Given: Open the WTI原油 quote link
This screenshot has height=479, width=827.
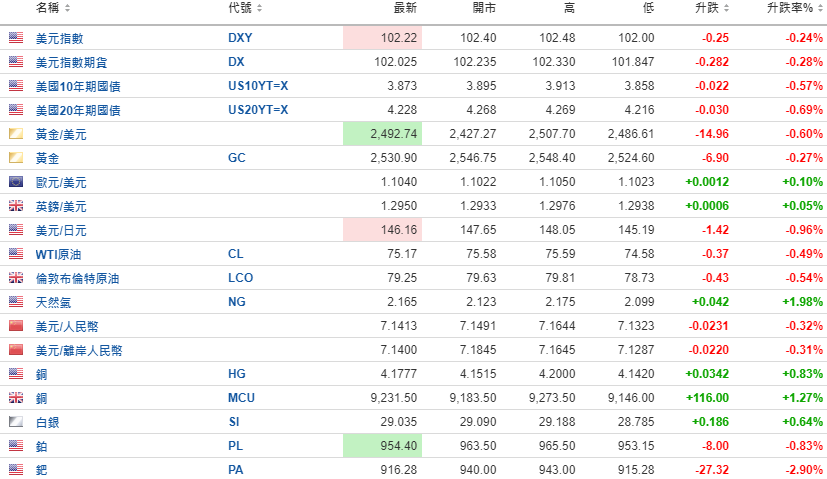Looking at the screenshot, I should coord(58,254).
